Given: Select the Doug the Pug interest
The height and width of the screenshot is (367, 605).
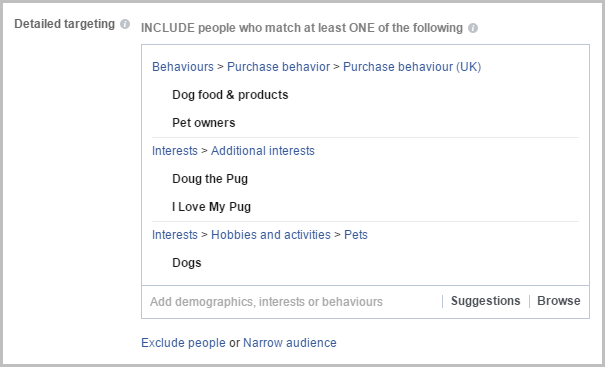Looking at the screenshot, I should [210, 179].
